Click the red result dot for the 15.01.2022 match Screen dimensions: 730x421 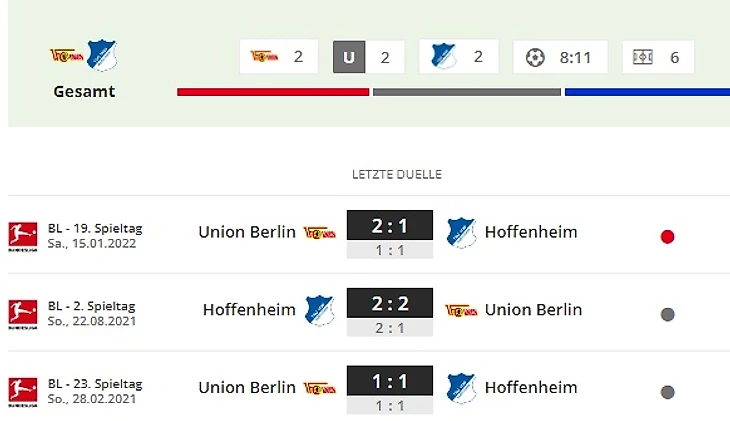point(667,237)
